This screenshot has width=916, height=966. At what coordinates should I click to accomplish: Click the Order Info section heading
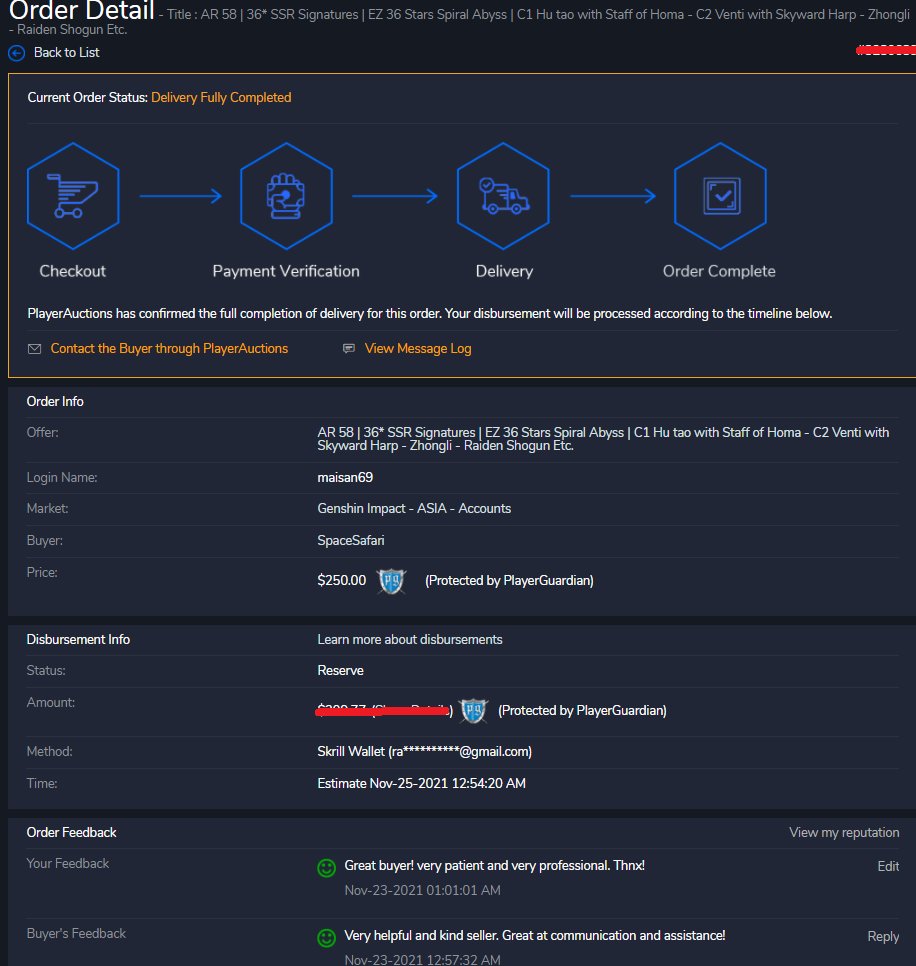coord(55,401)
